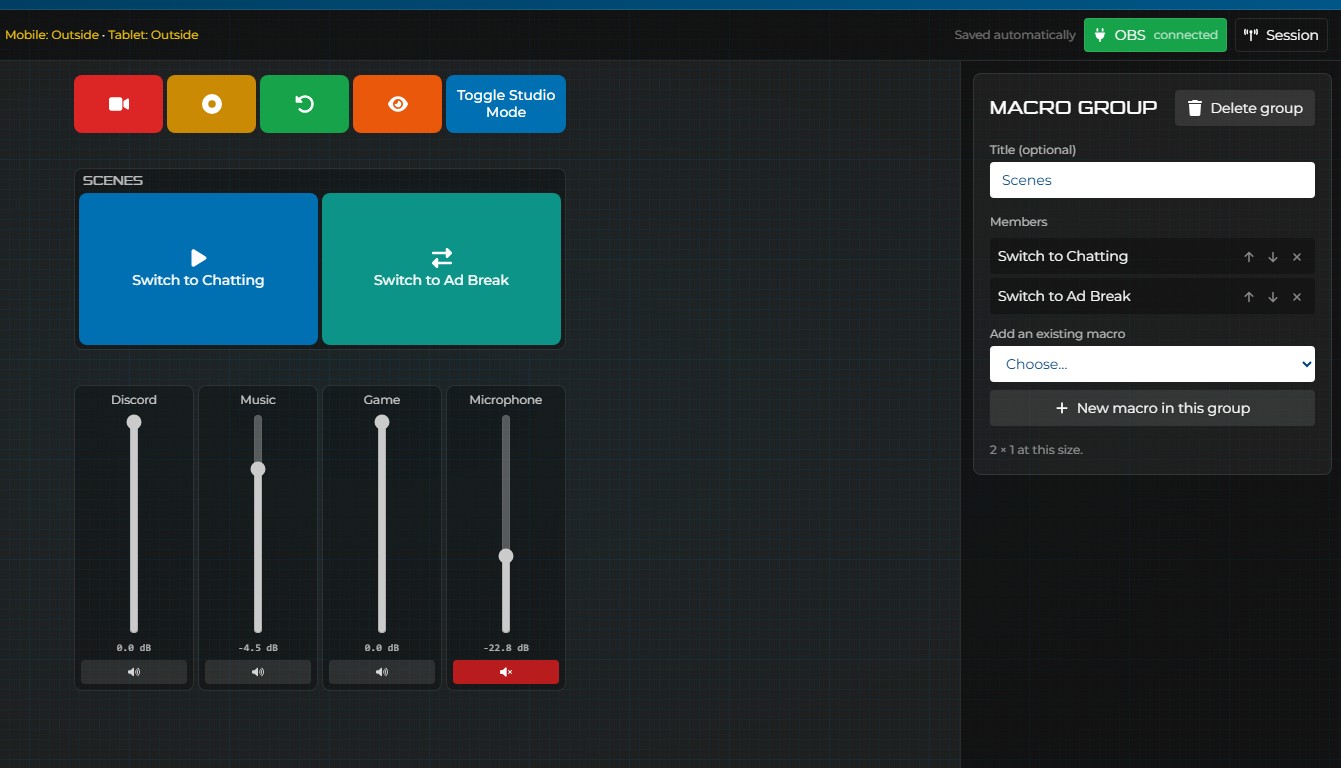Open the Add an existing macro dropdown

[1152, 364]
